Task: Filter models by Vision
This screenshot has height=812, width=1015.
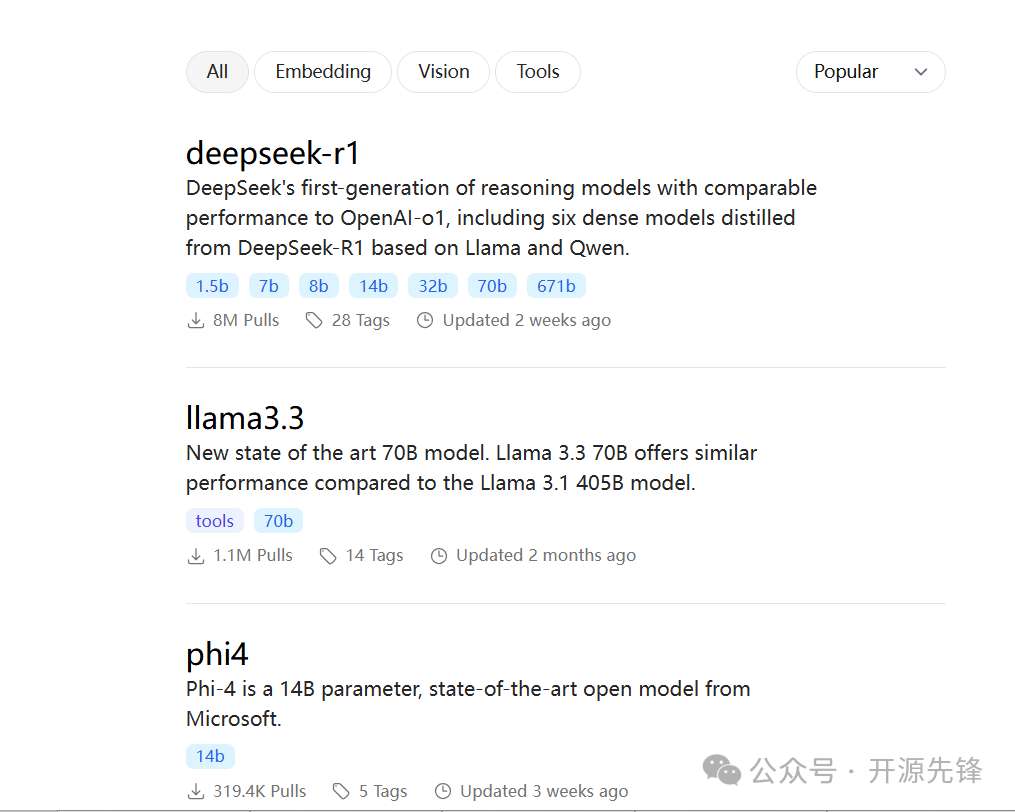Action: pyautogui.click(x=443, y=72)
